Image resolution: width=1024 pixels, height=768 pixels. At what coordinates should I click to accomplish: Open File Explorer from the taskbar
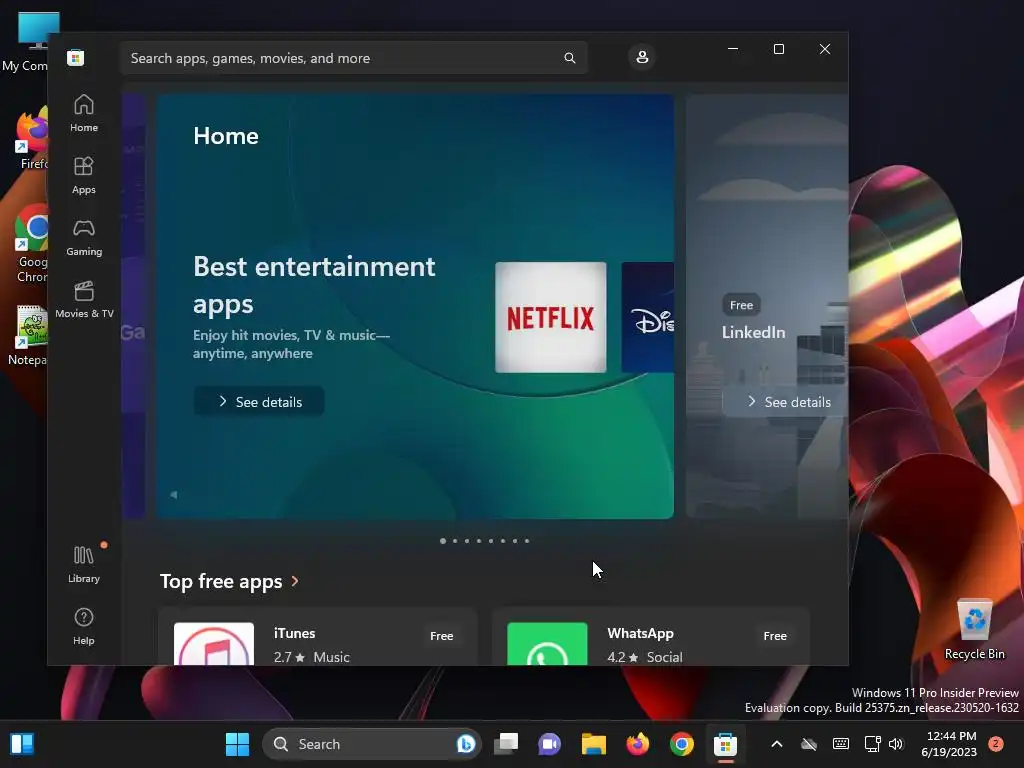tap(594, 744)
